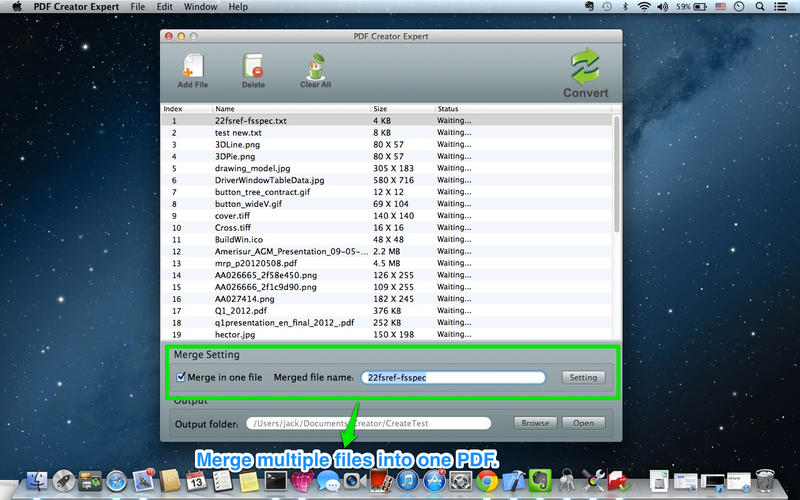Open the PDF Creator Expert menu

pos(76,7)
